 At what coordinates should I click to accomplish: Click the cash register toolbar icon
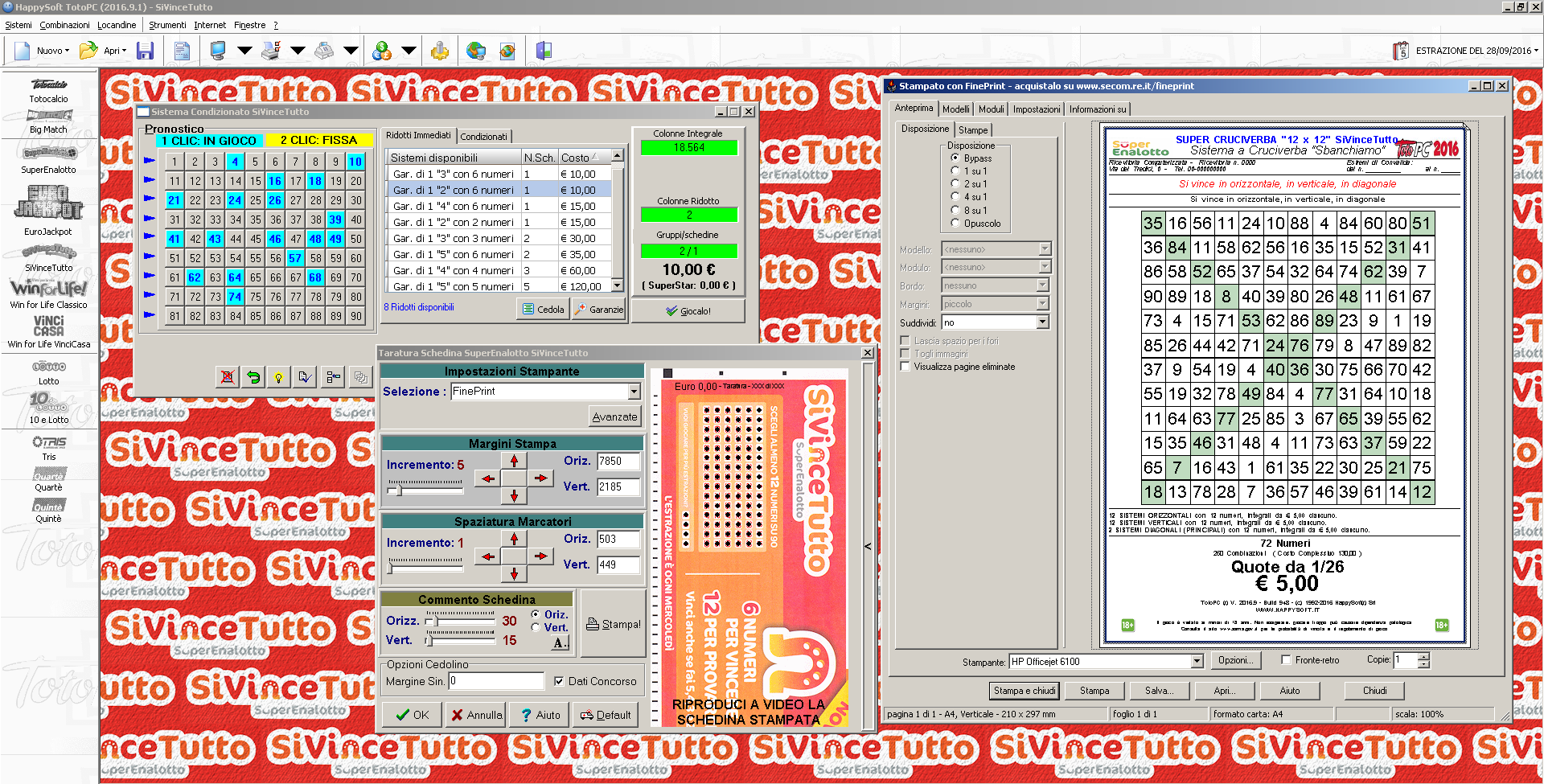tap(324, 51)
